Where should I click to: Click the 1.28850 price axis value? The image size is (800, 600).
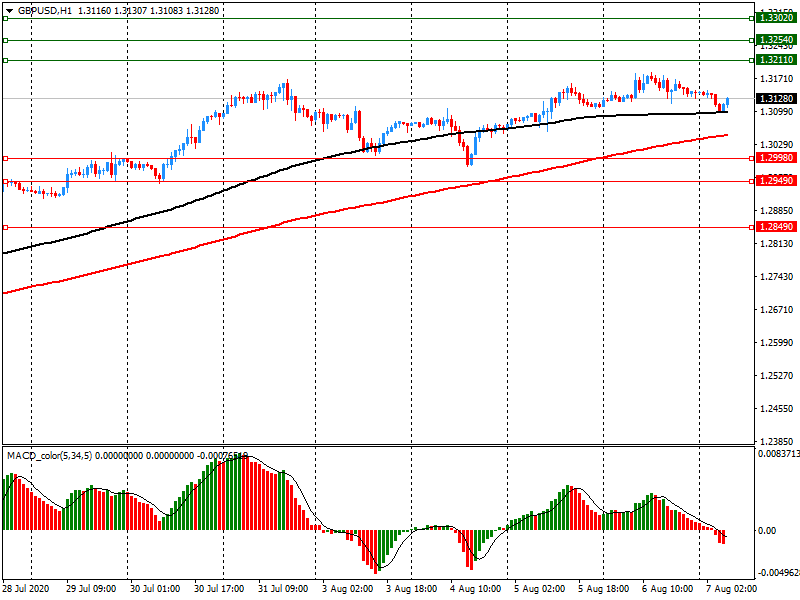click(x=777, y=211)
